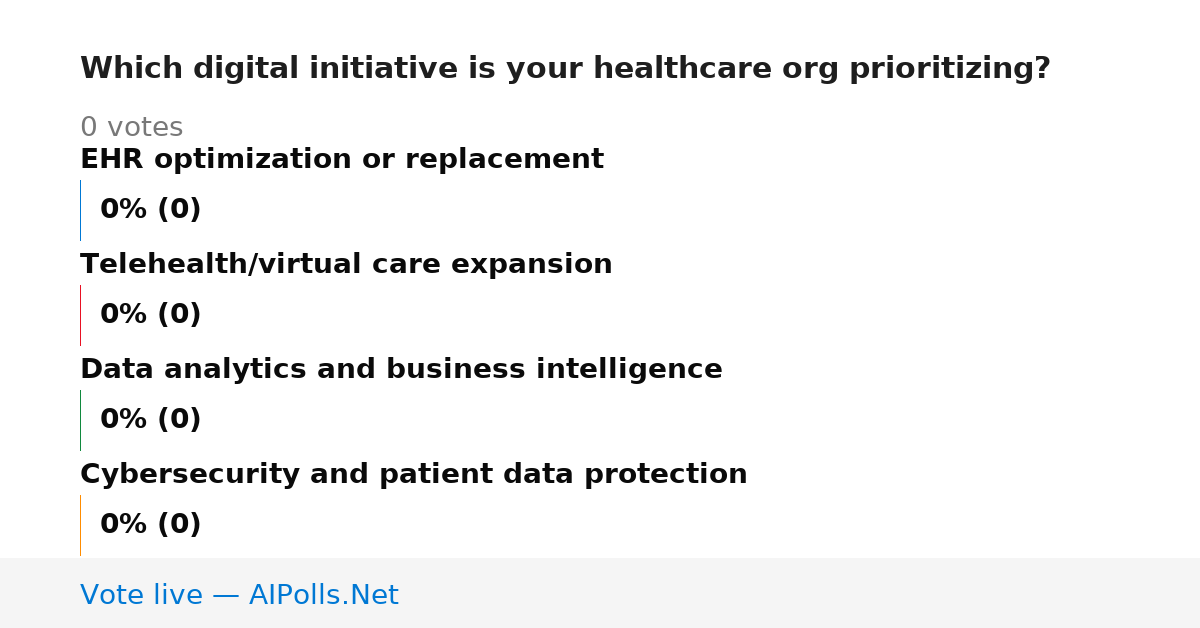Click 0% (0) under EHR optimization

pyautogui.click(x=150, y=210)
